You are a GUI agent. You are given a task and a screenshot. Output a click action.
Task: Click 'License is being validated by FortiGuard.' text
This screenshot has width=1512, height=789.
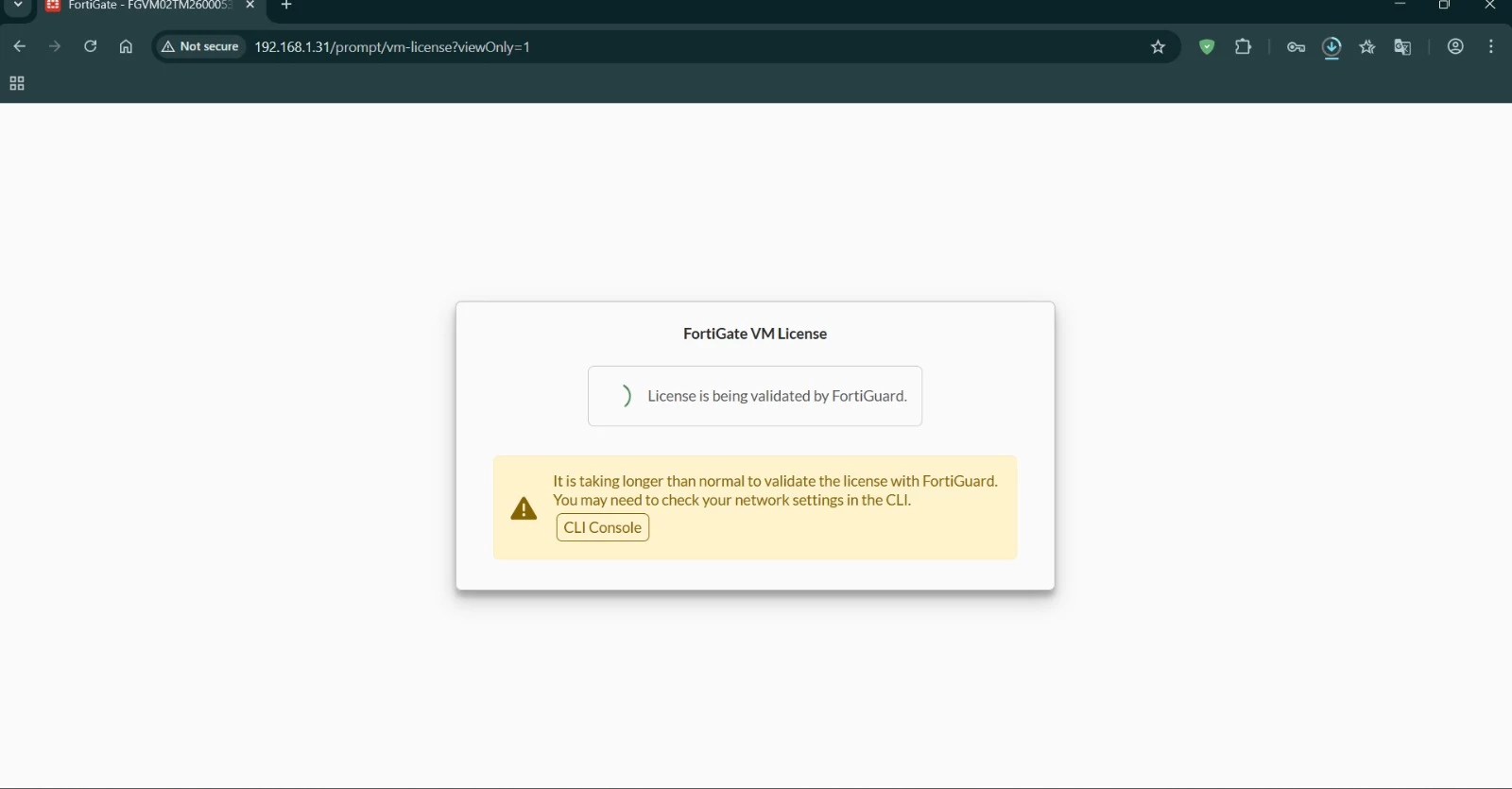pyautogui.click(x=777, y=396)
